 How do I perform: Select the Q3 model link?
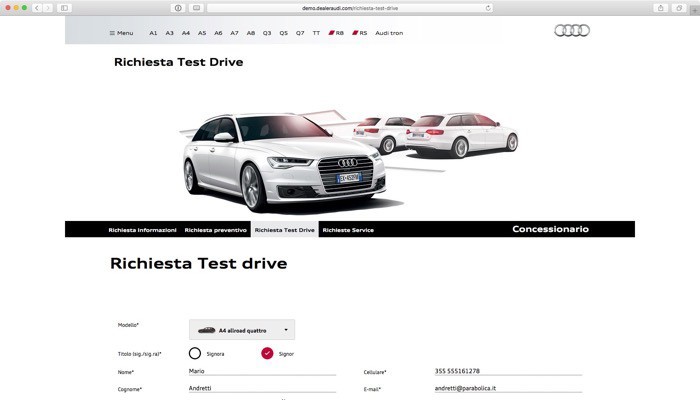[x=267, y=33]
